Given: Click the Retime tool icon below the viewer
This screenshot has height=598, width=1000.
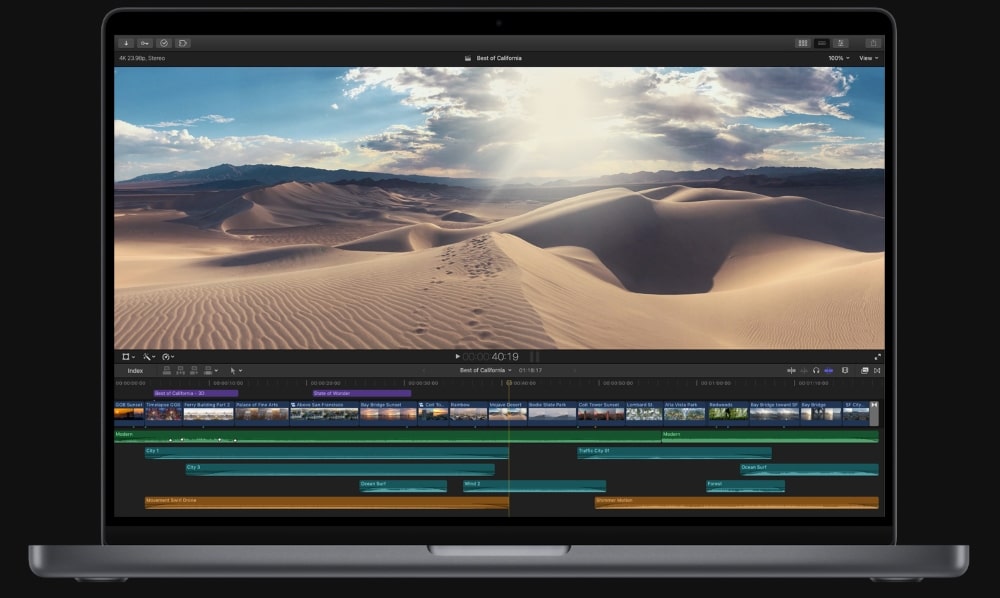Looking at the screenshot, I should coord(167,356).
